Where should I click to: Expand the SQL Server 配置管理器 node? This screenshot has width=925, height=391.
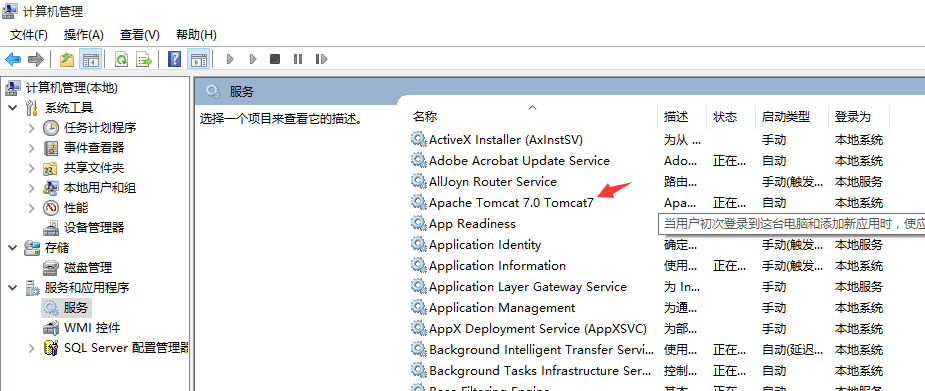pyautogui.click(x=32, y=348)
